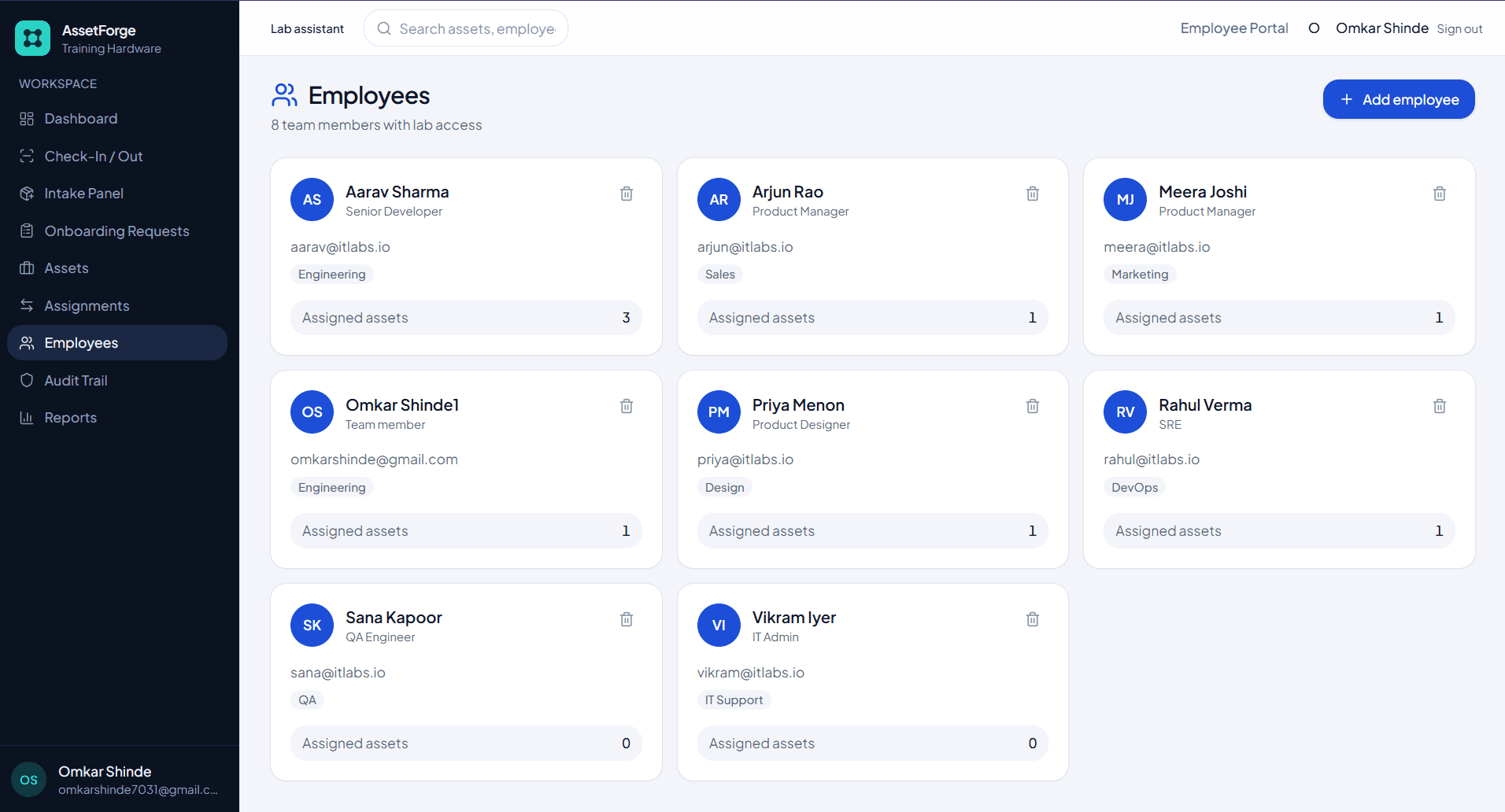Click the IT Support department tag
1505x812 pixels.
(734, 700)
